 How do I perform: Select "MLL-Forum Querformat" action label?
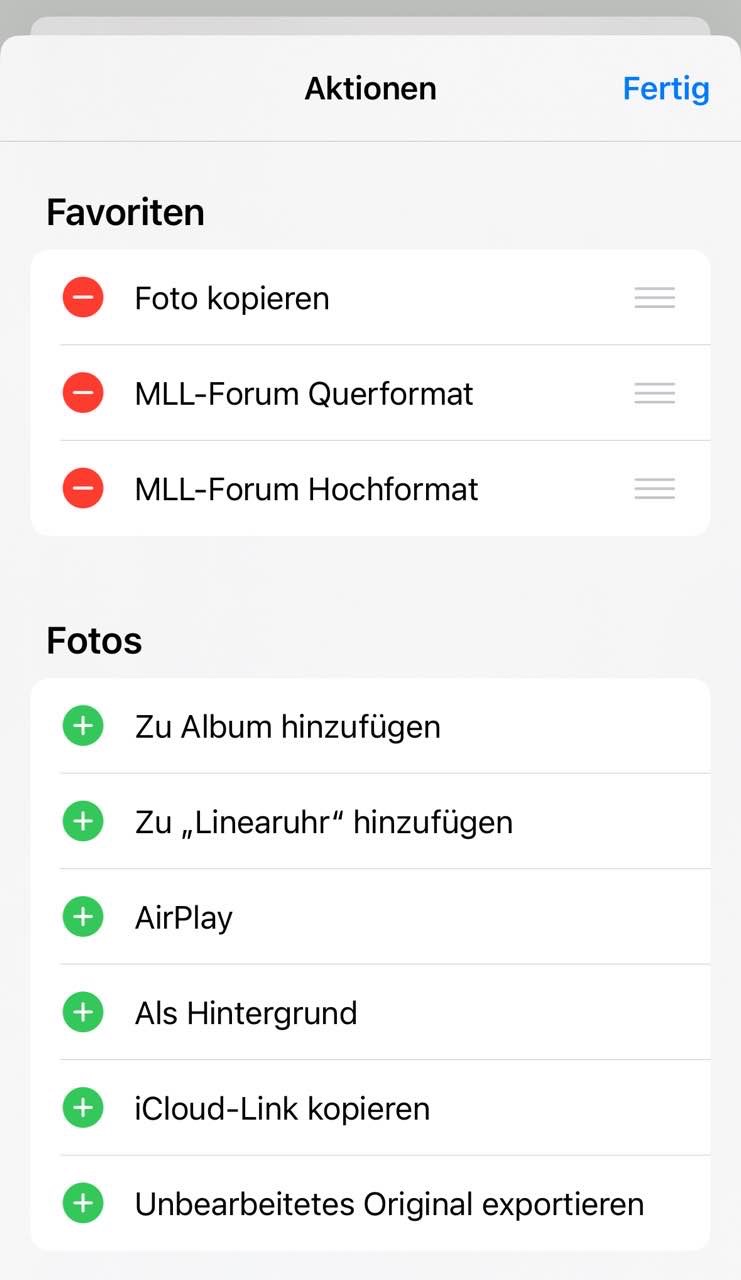coord(304,393)
